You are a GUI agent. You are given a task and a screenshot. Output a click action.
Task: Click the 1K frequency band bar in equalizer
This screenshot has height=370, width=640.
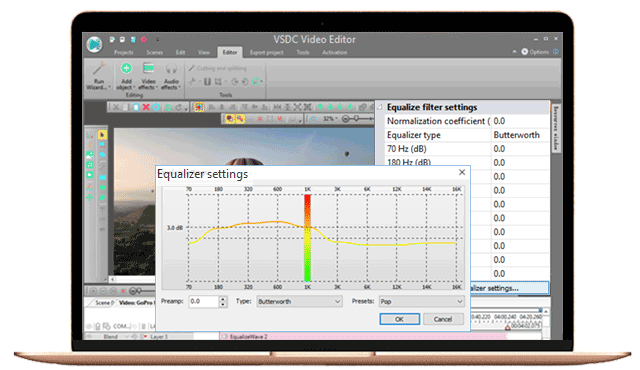pyautogui.click(x=307, y=238)
